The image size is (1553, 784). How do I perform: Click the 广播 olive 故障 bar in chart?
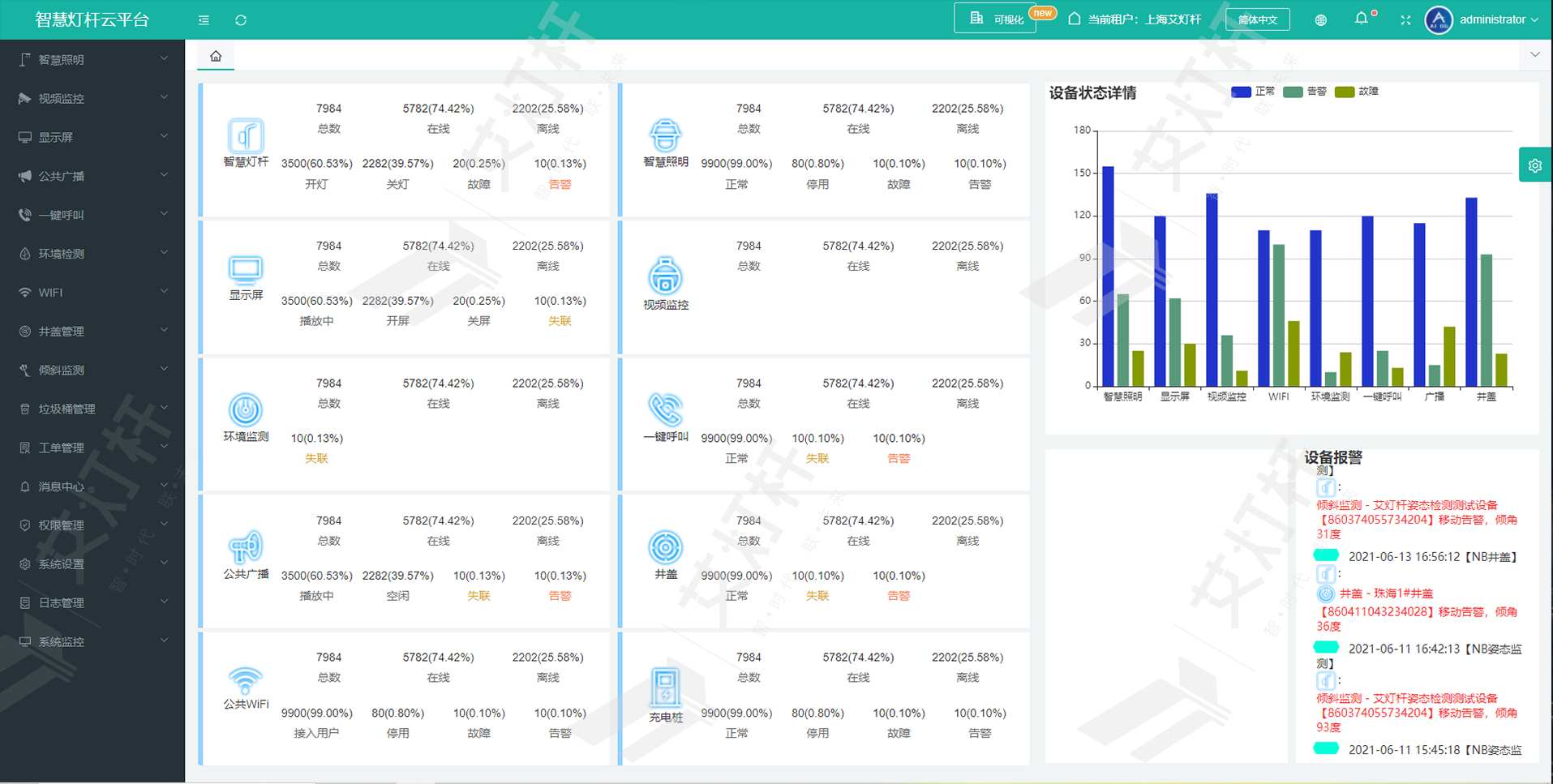coord(1449,357)
